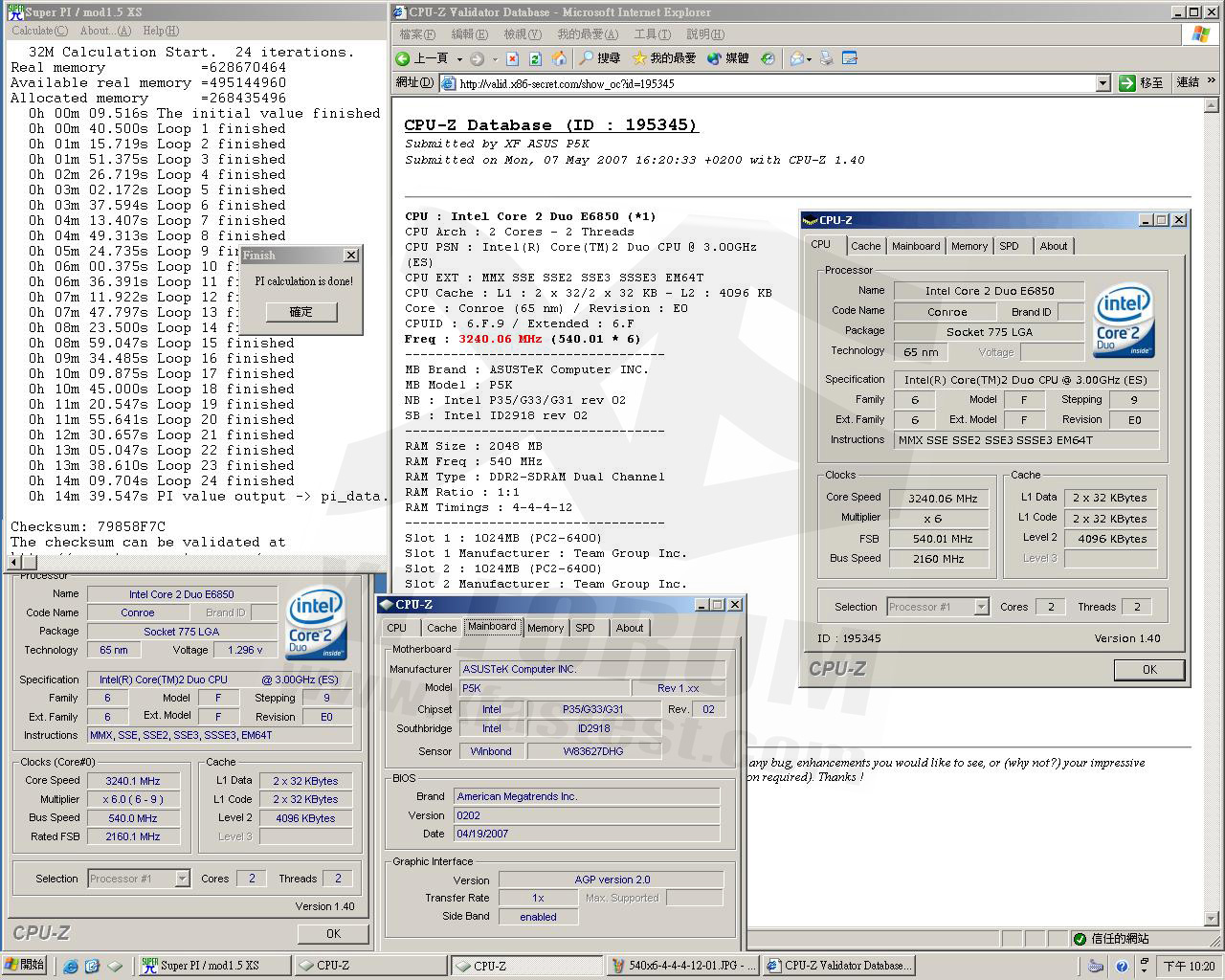Switch to Memory tab in CPU-Z
This screenshot has width=1225, height=980.
[x=969, y=246]
